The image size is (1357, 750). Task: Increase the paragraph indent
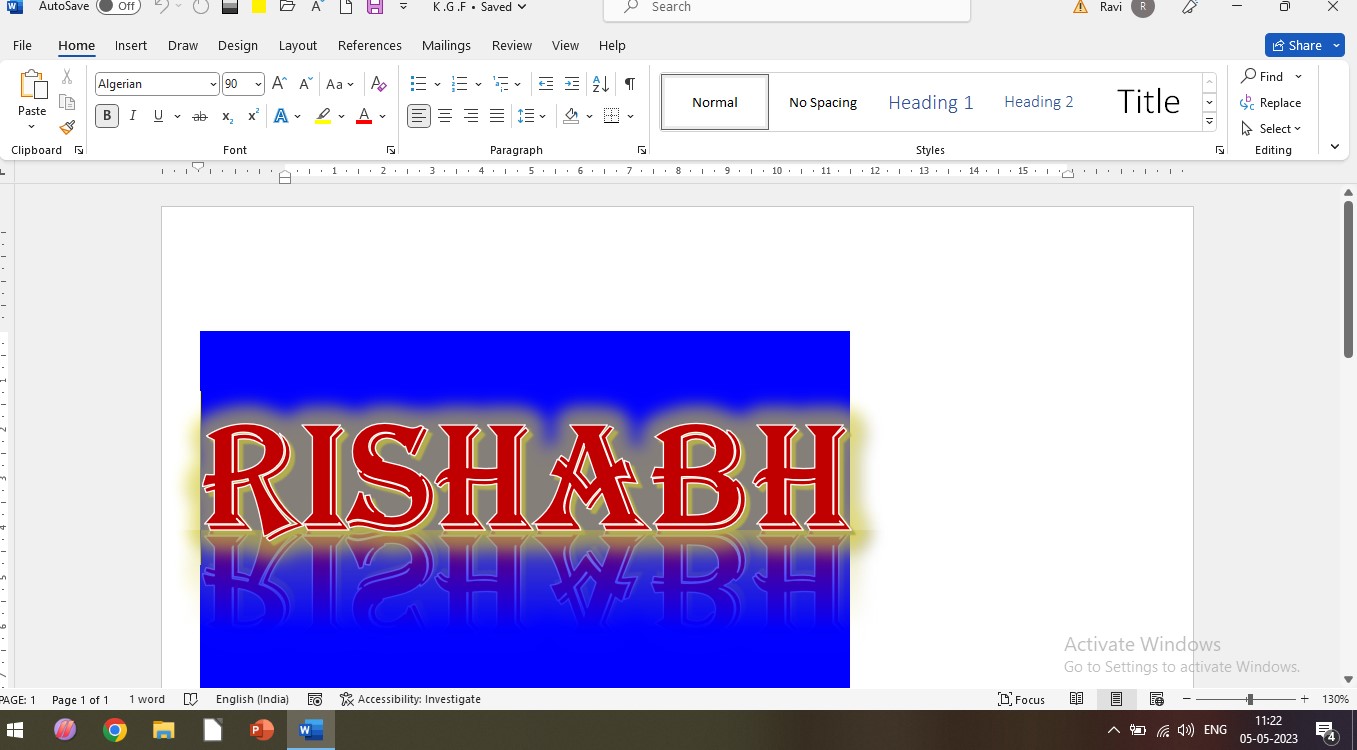coord(572,84)
